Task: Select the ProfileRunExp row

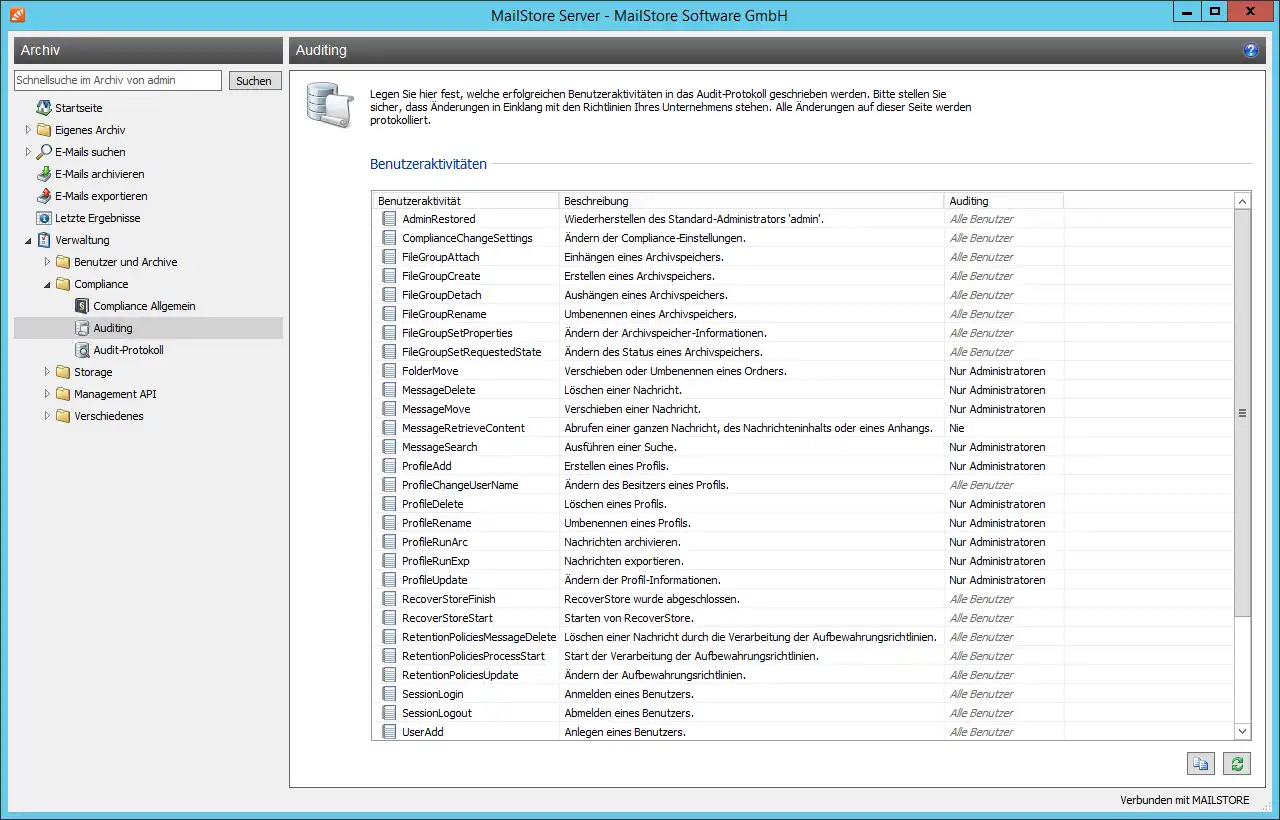Action: click(x=804, y=561)
